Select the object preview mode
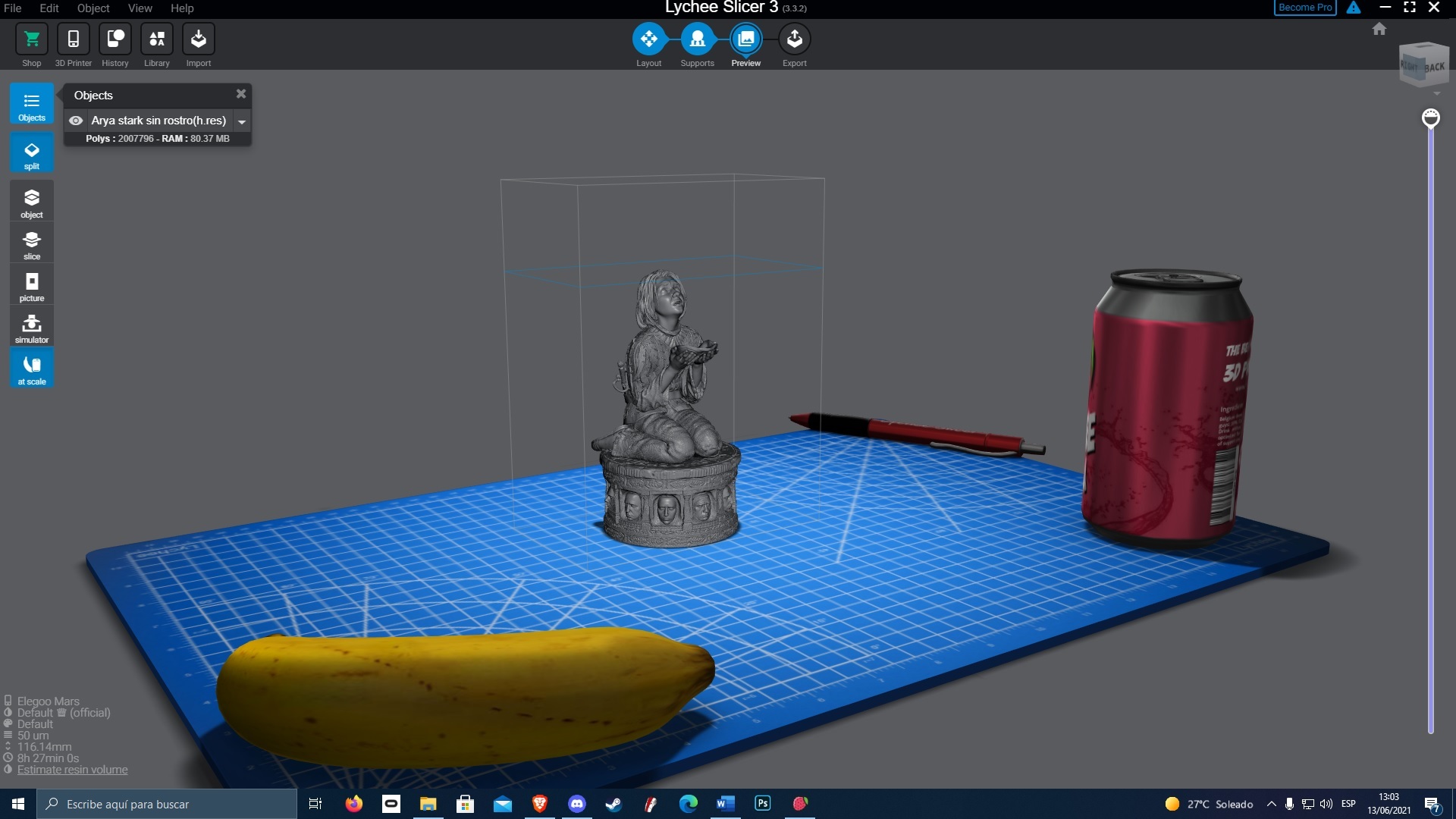 pyautogui.click(x=32, y=201)
